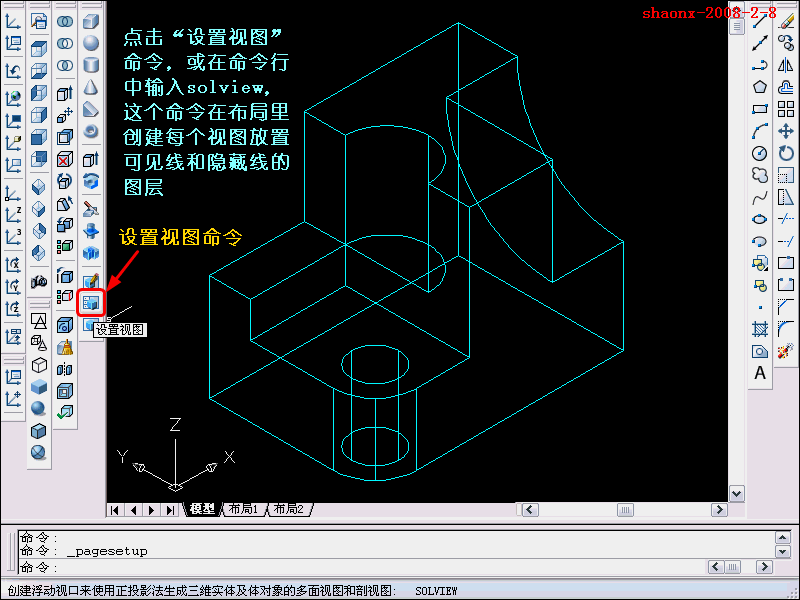Screen dimensions: 800x600
Task: Select the Spline draw tool
Action: (x=760, y=197)
